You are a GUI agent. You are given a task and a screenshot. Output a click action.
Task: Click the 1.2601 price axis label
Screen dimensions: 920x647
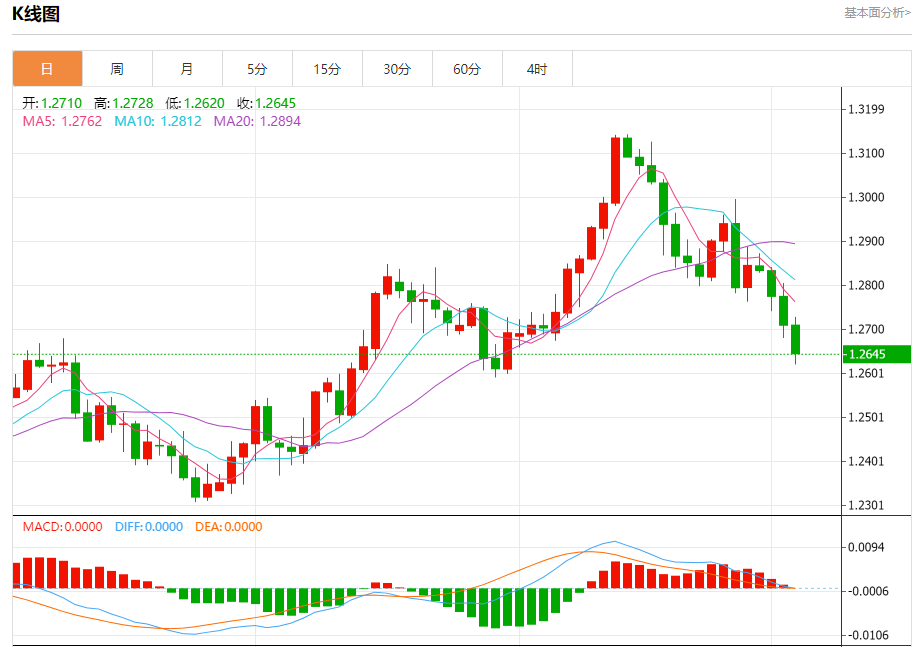pyautogui.click(x=866, y=373)
